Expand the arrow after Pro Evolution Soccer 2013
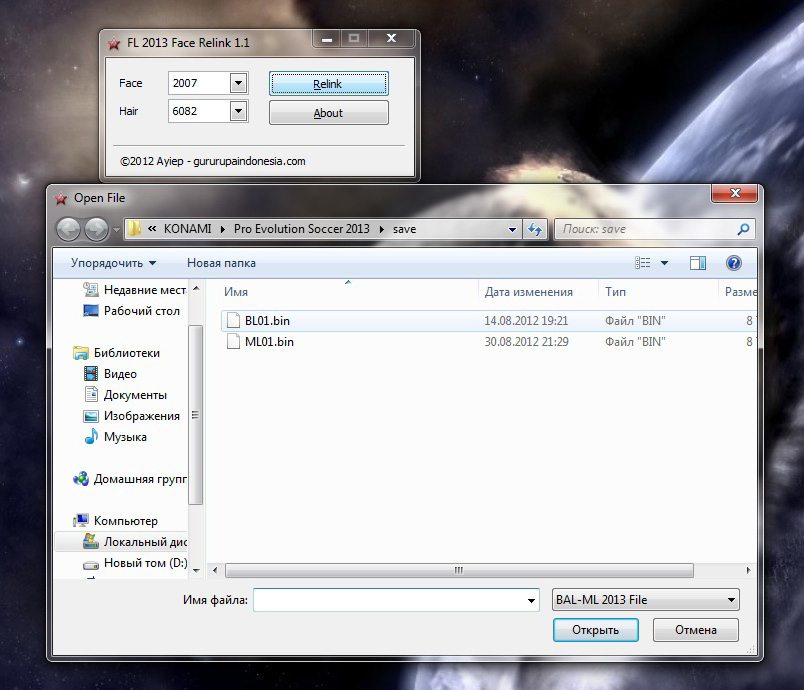The height and width of the screenshot is (690, 804). pos(381,229)
